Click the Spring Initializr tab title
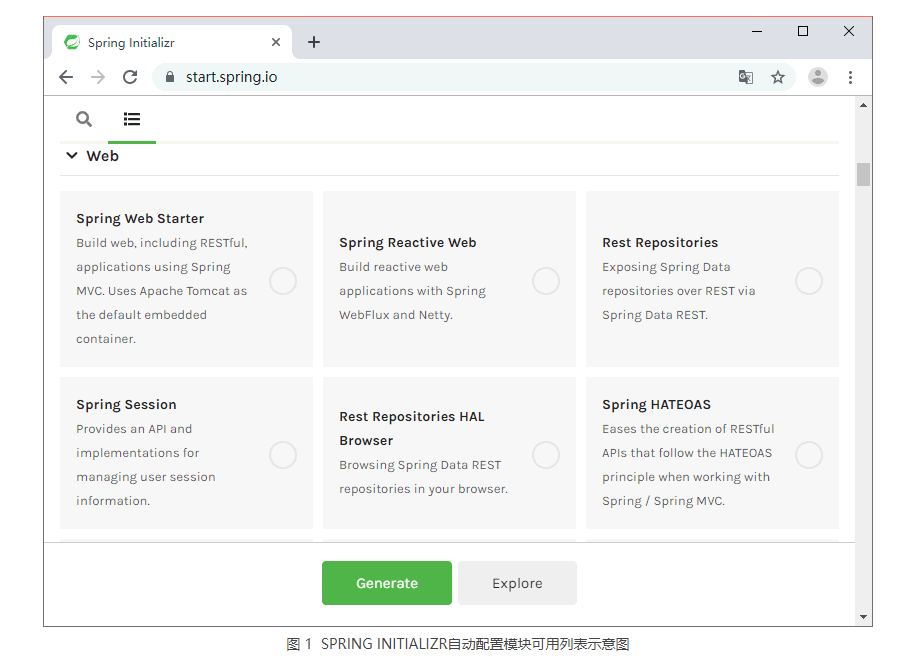 coord(131,43)
